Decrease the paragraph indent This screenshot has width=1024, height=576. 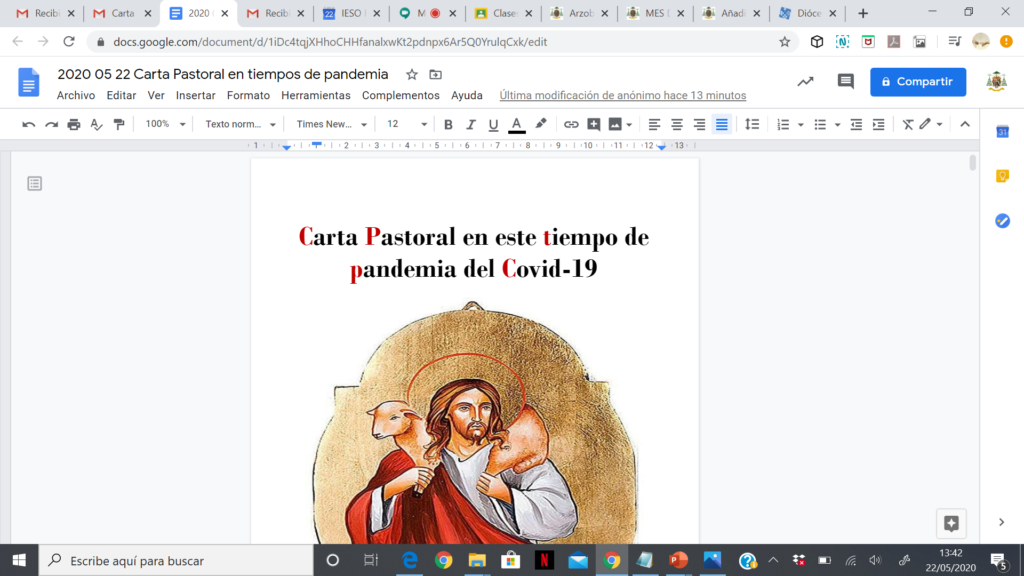click(856, 124)
